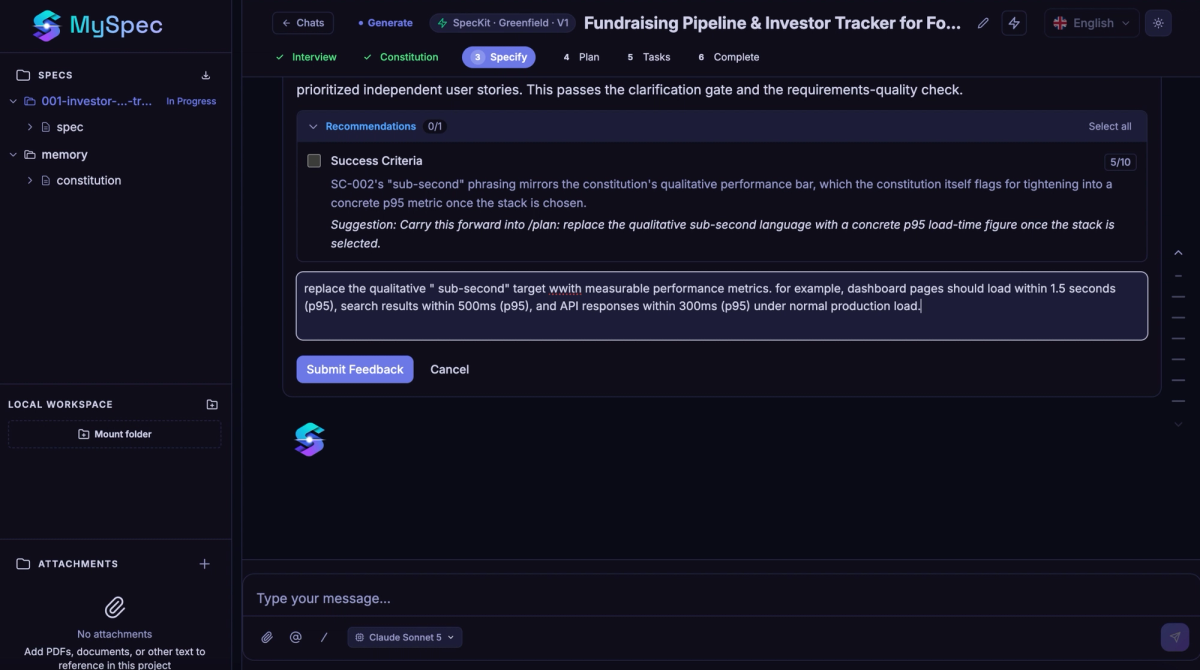The width and height of the screenshot is (1200, 670).
Task: Collapse the memory folder
Action: click(x=13, y=154)
